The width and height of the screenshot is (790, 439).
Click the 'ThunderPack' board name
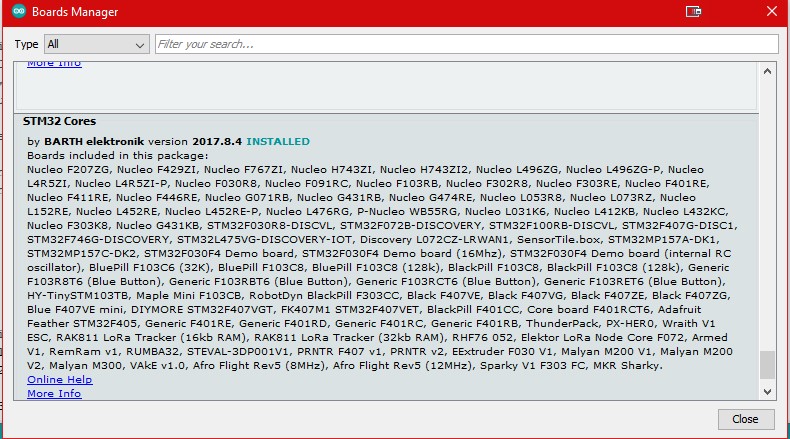[562, 324]
